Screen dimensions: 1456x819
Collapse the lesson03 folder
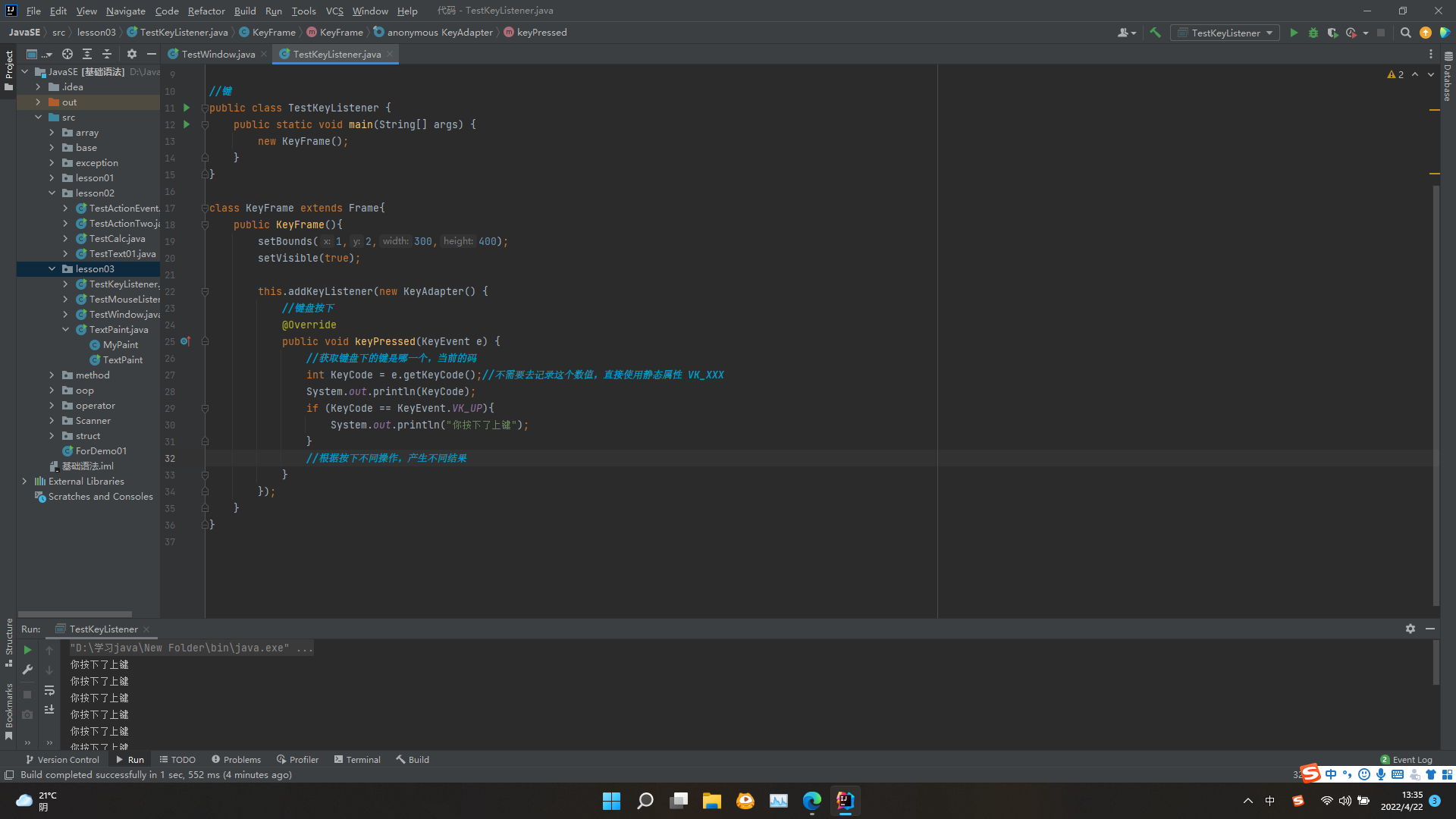[52, 269]
